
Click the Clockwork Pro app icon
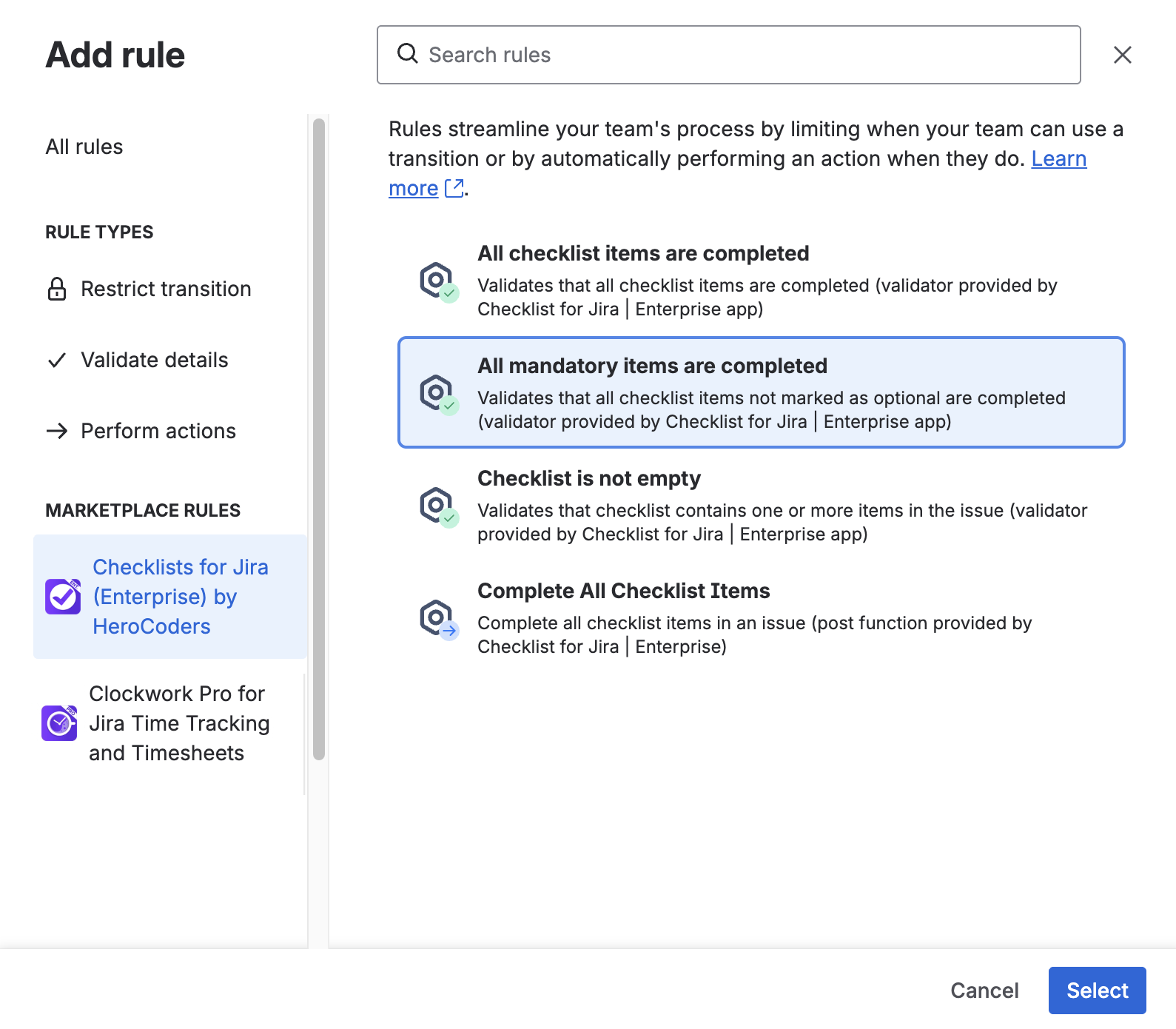[x=59, y=723]
